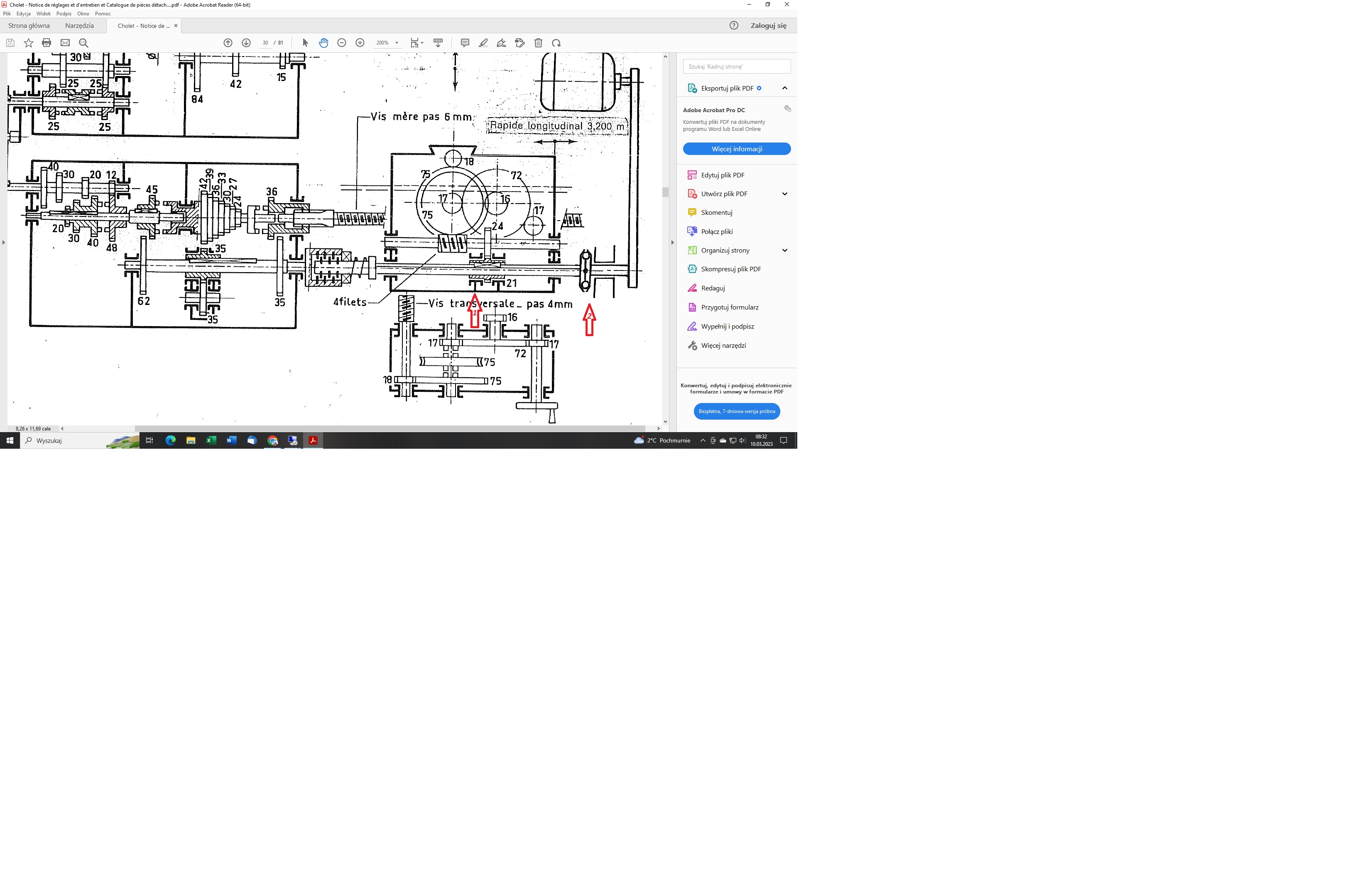Open the Widok menu

point(43,14)
